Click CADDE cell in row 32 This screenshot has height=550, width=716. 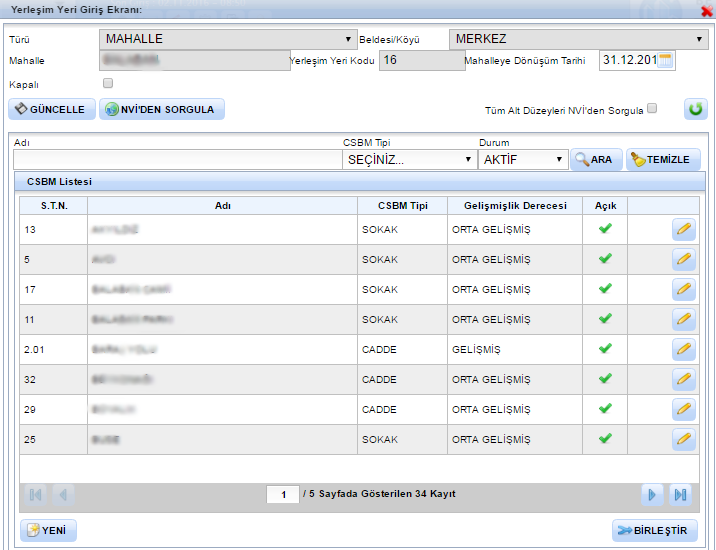tap(402, 380)
